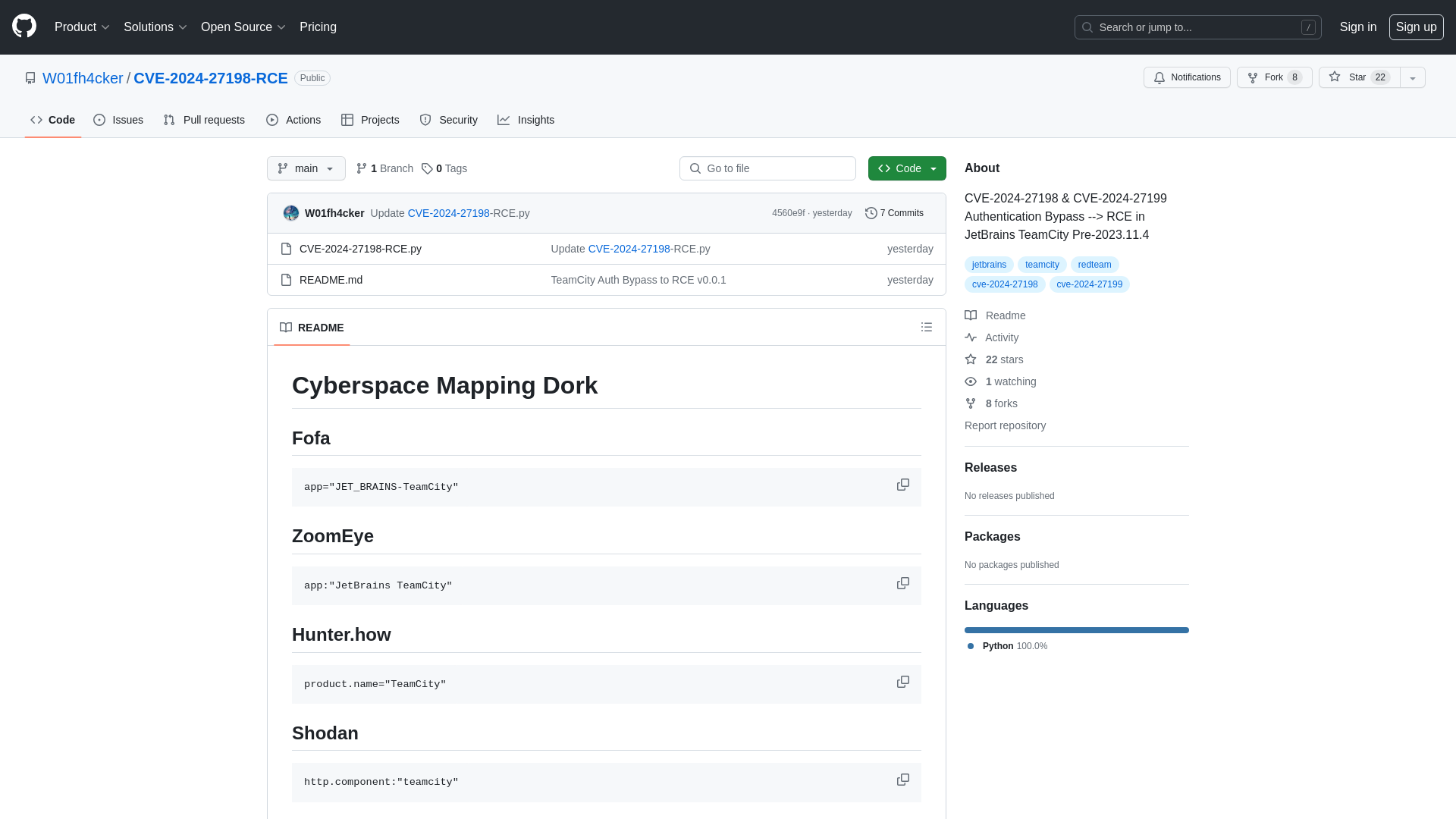Open the main branch selector
The image size is (1456, 819).
pos(306,168)
